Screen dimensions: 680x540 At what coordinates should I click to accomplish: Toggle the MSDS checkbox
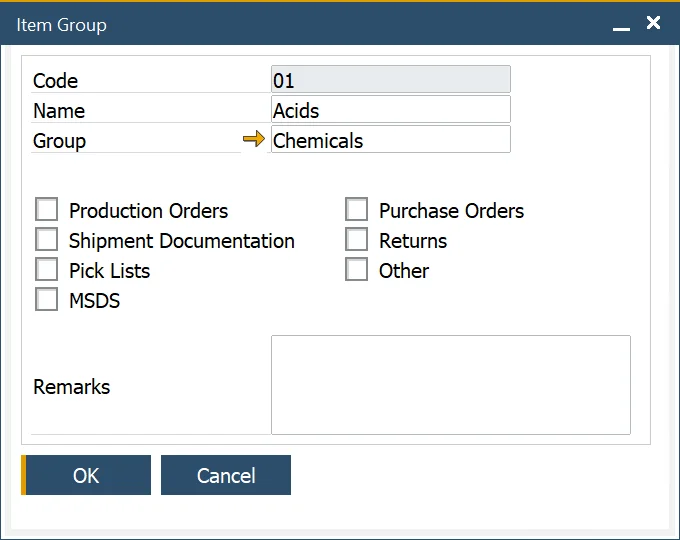click(x=47, y=300)
